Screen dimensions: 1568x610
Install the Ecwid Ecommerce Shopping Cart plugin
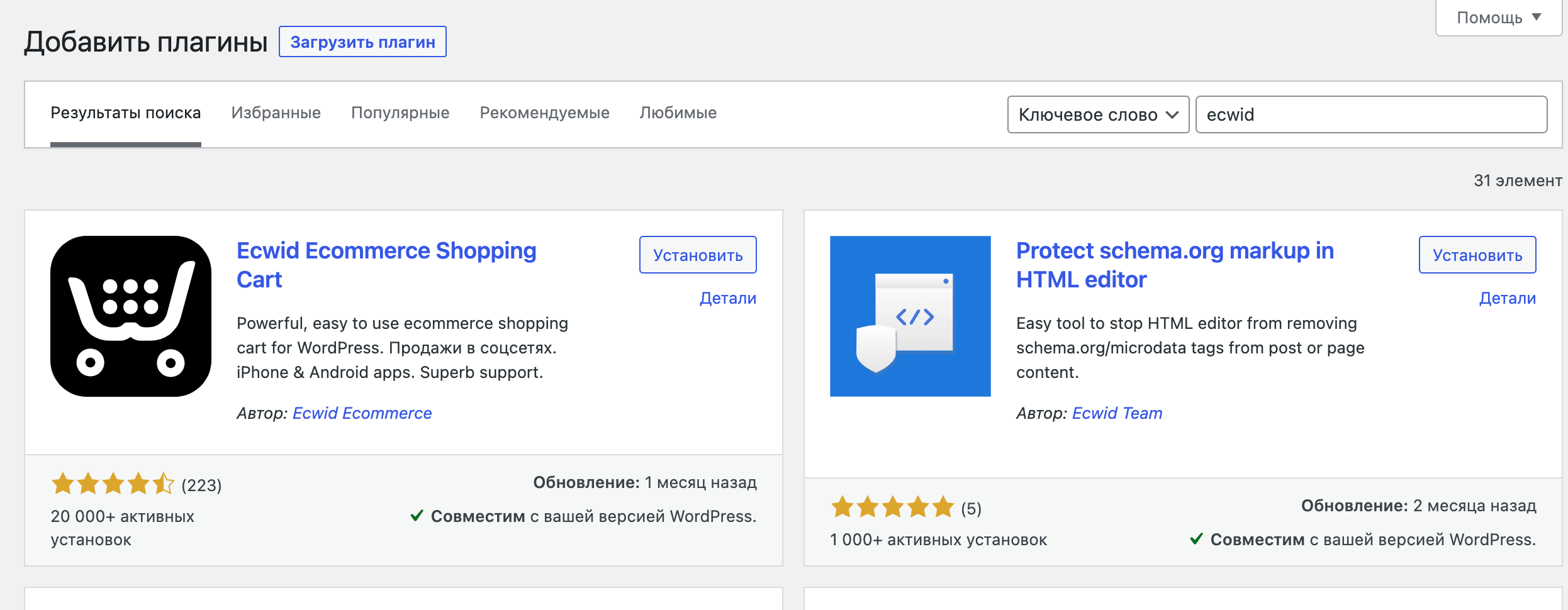(698, 255)
